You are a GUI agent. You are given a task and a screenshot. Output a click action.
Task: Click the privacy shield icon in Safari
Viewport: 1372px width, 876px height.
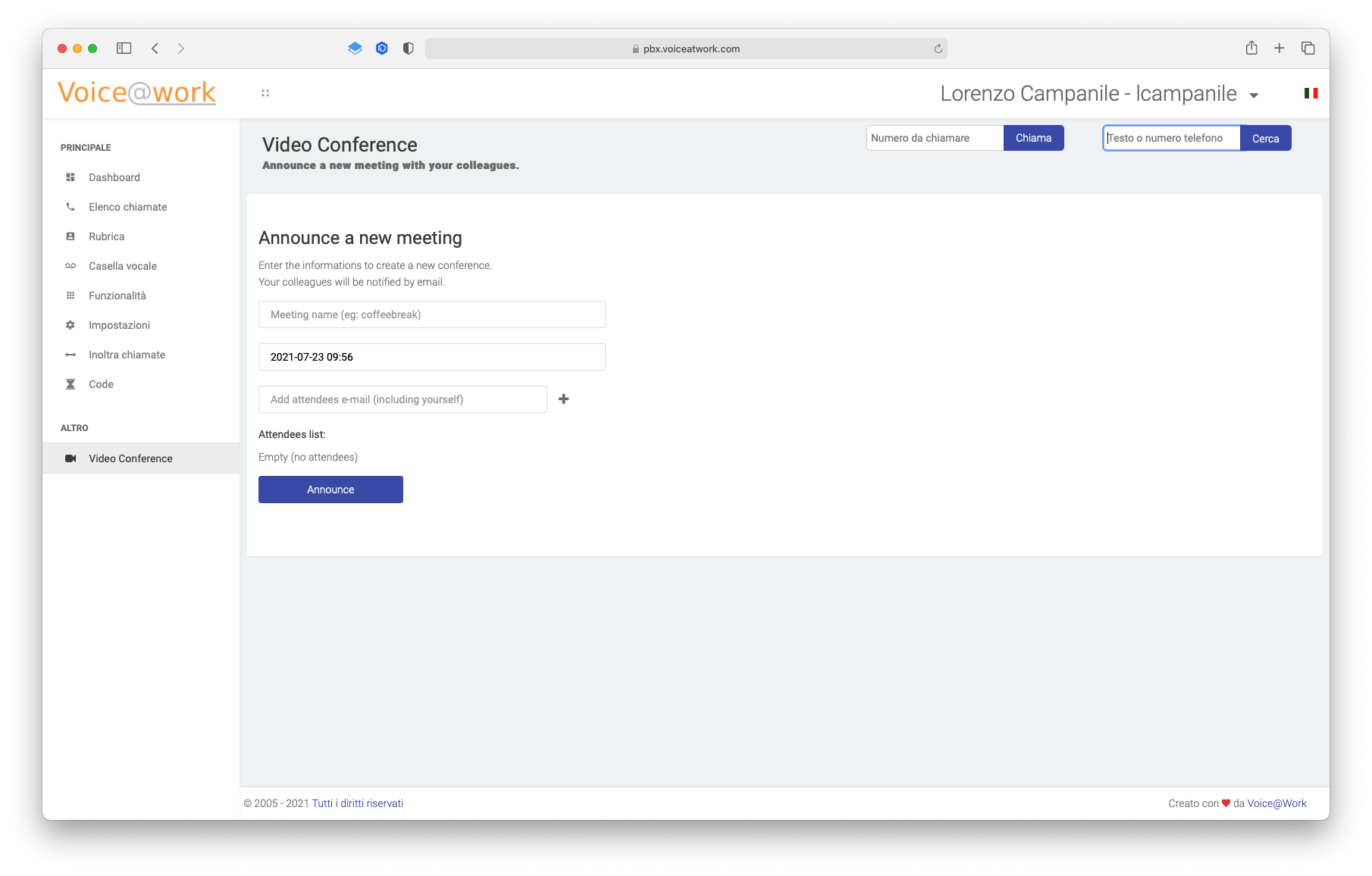click(x=409, y=48)
